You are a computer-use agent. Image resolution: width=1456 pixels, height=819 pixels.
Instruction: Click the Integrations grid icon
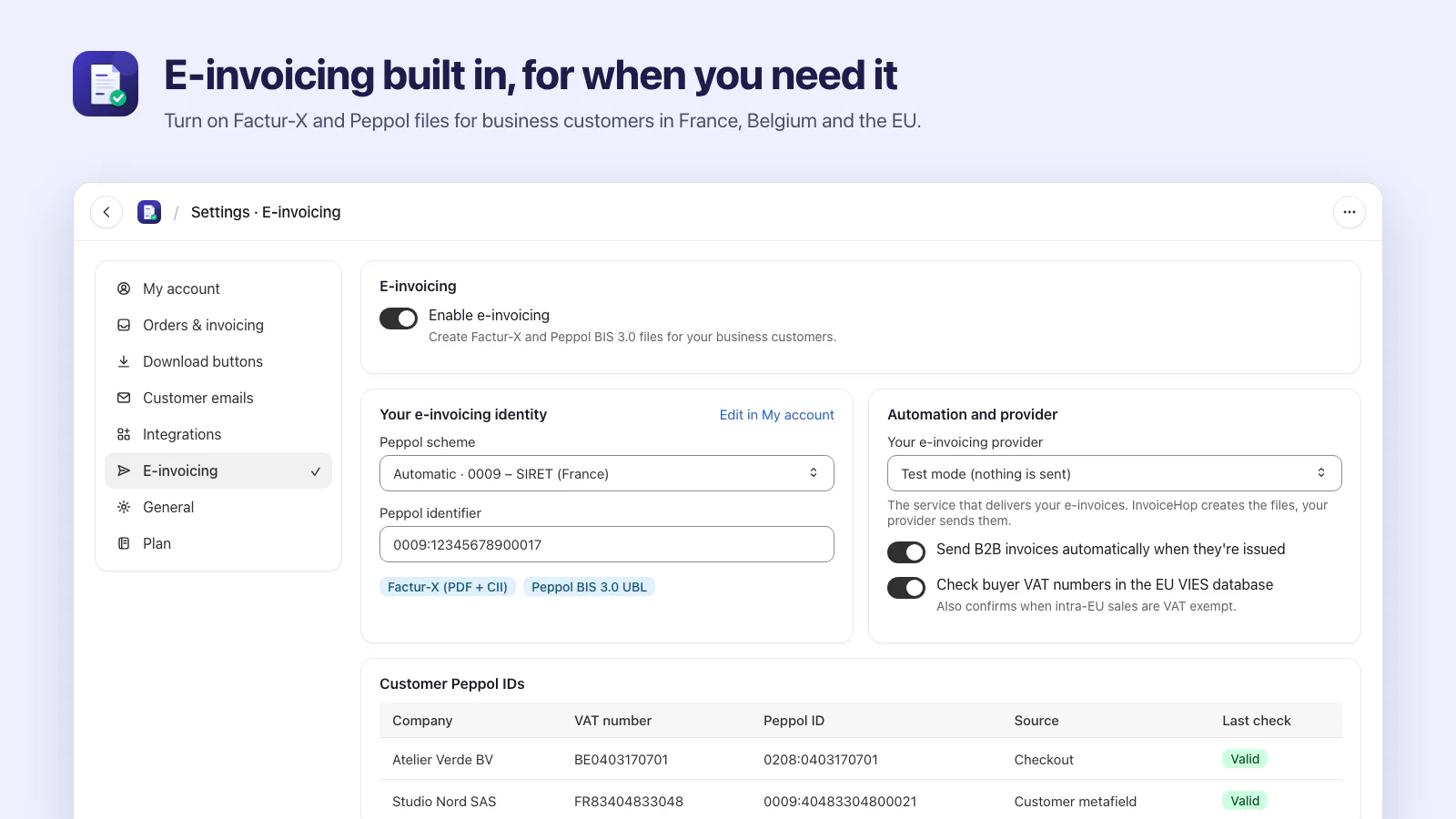[124, 434]
